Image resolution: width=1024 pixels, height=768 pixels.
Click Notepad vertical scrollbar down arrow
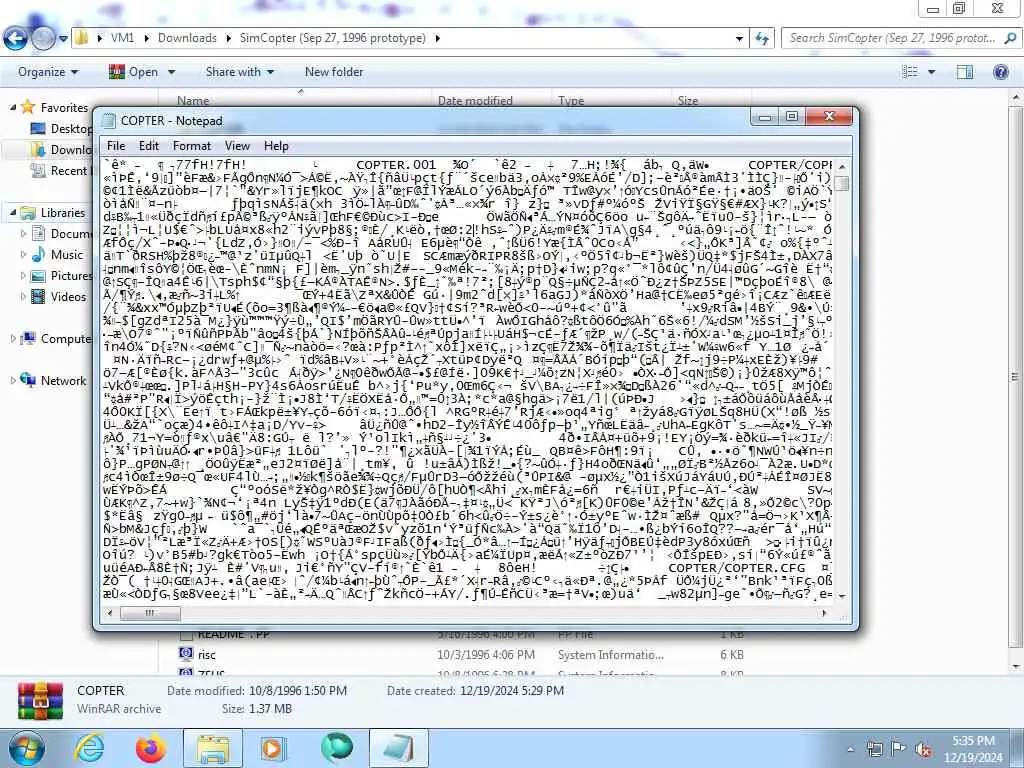click(842, 596)
